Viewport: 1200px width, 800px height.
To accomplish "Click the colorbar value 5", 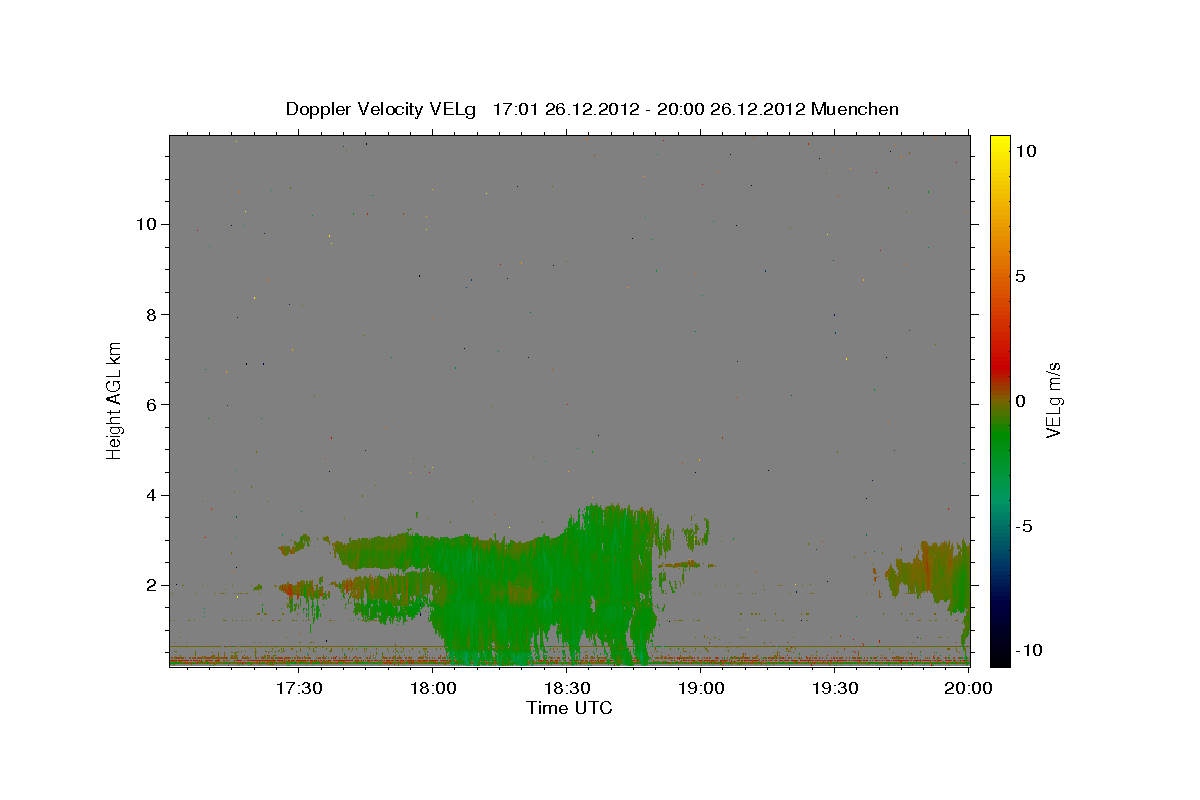I will click(1020, 276).
